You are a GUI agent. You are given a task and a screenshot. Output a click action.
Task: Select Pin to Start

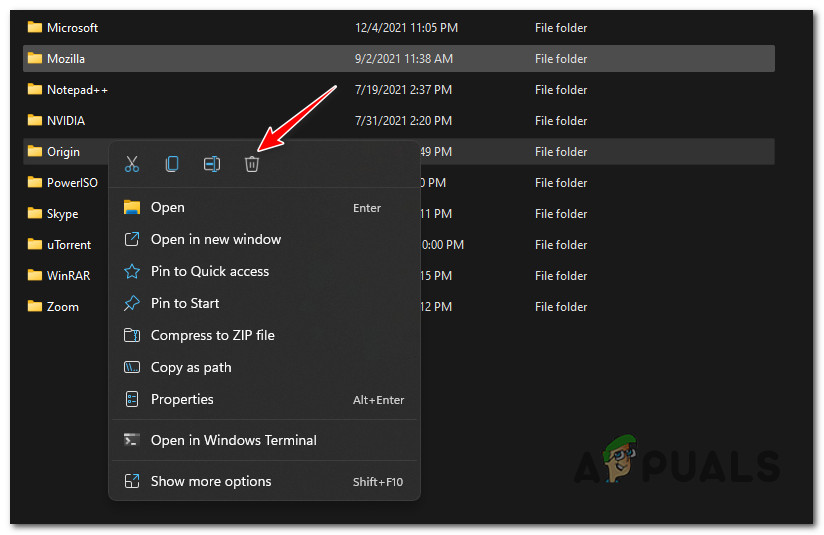pos(264,304)
